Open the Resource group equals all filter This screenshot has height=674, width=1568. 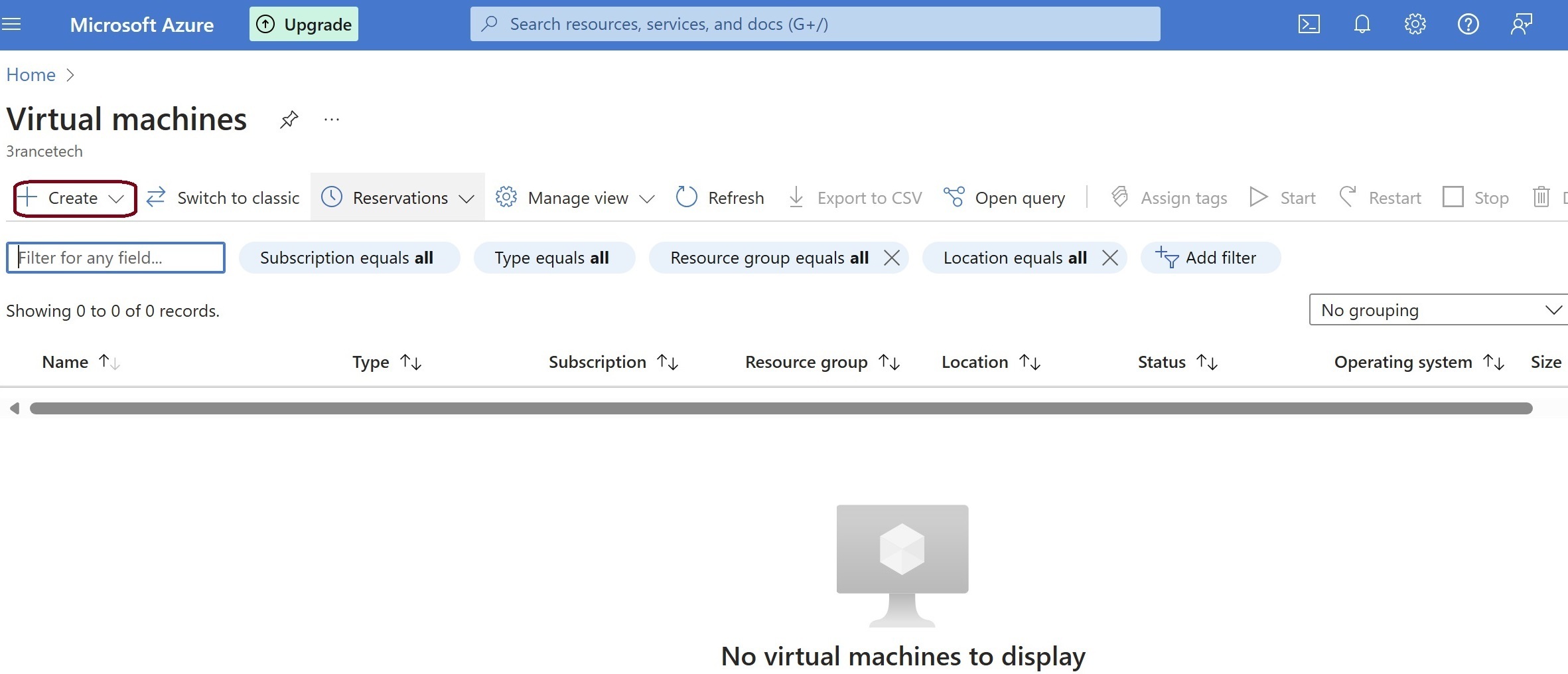pyautogui.click(x=769, y=258)
